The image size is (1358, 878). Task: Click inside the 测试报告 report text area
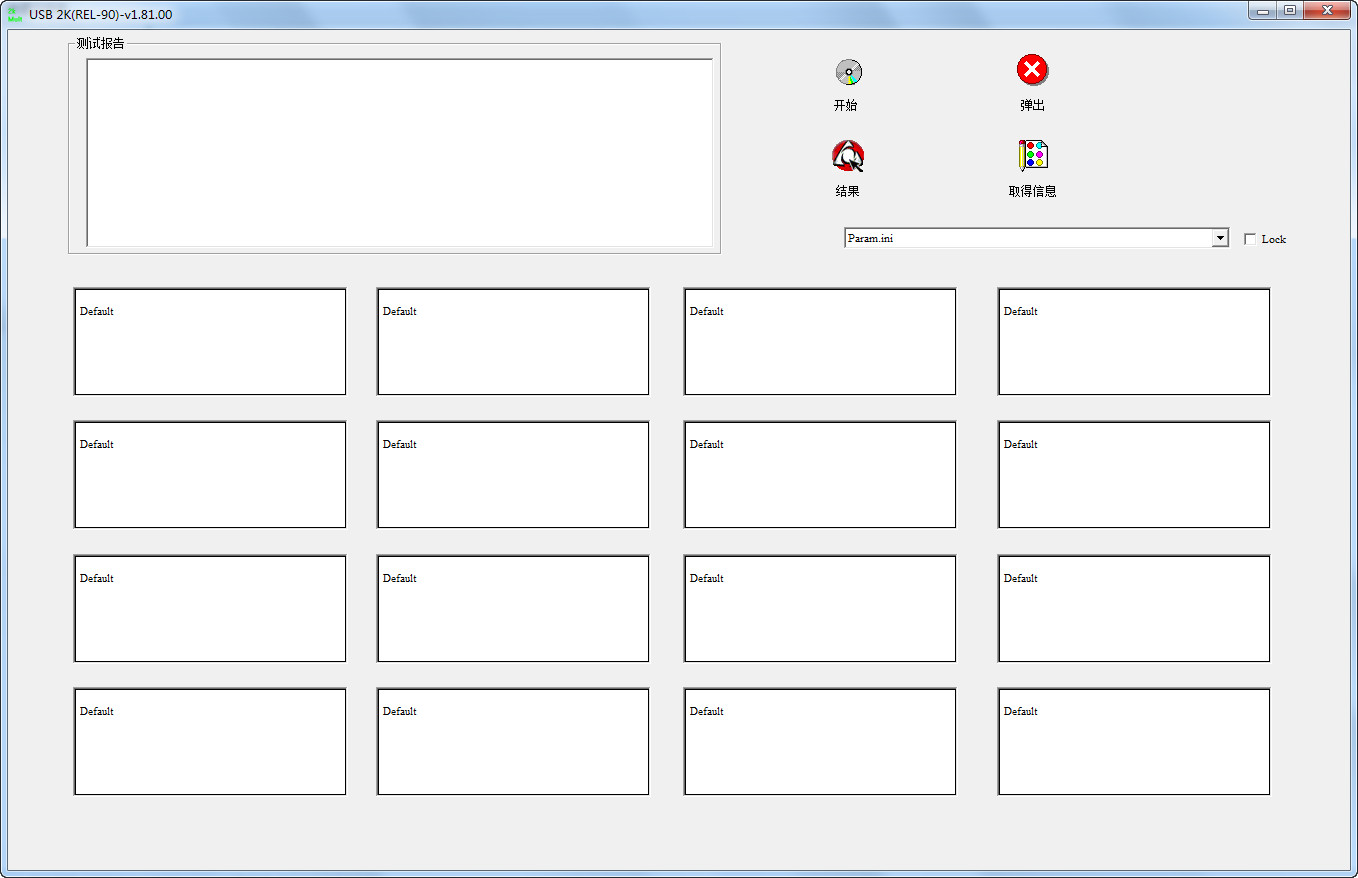coord(400,152)
